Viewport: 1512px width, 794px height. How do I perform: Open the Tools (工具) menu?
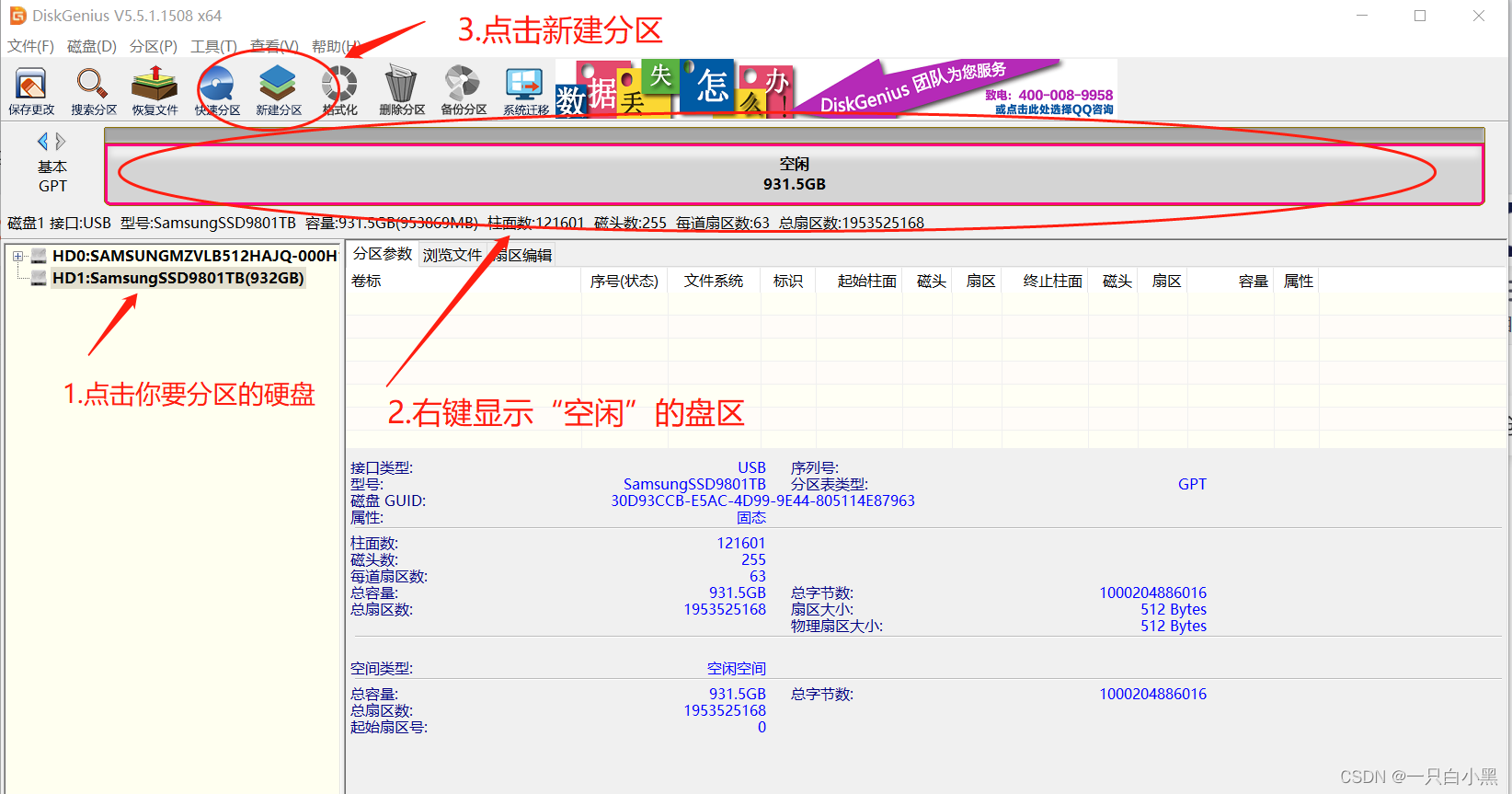(x=213, y=46)
